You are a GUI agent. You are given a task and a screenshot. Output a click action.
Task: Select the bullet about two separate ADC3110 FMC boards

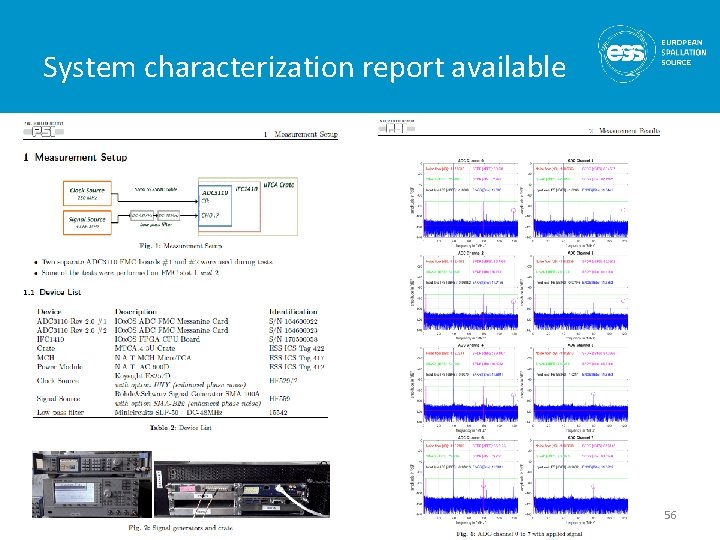coord(157,262)
